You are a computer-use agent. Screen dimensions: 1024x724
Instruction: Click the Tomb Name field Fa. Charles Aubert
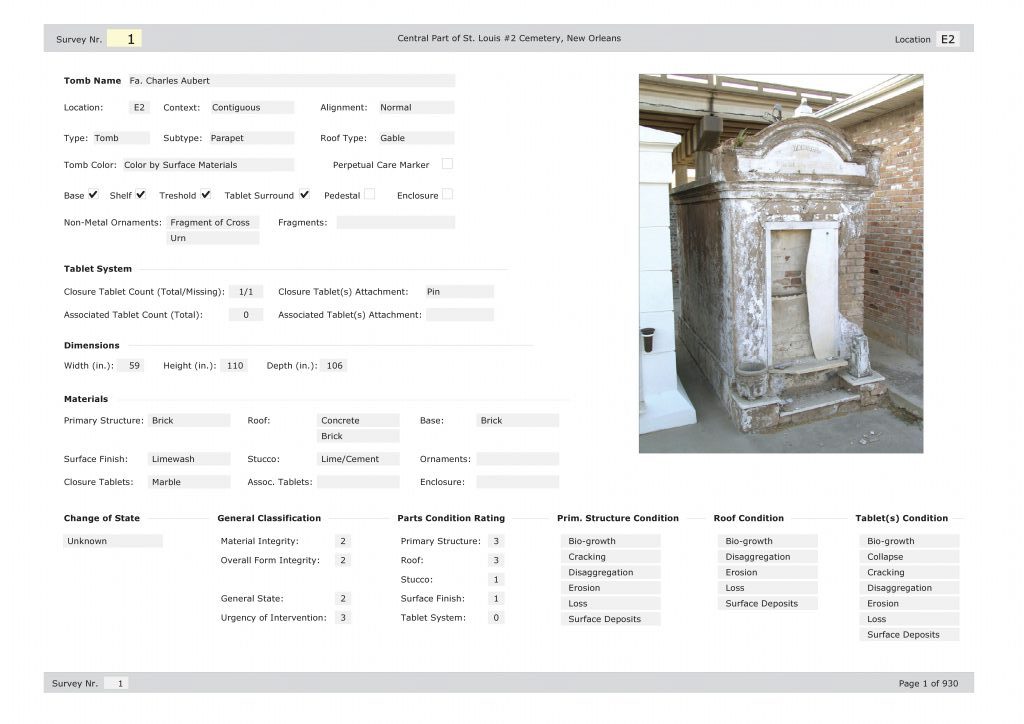pos(290,81)
